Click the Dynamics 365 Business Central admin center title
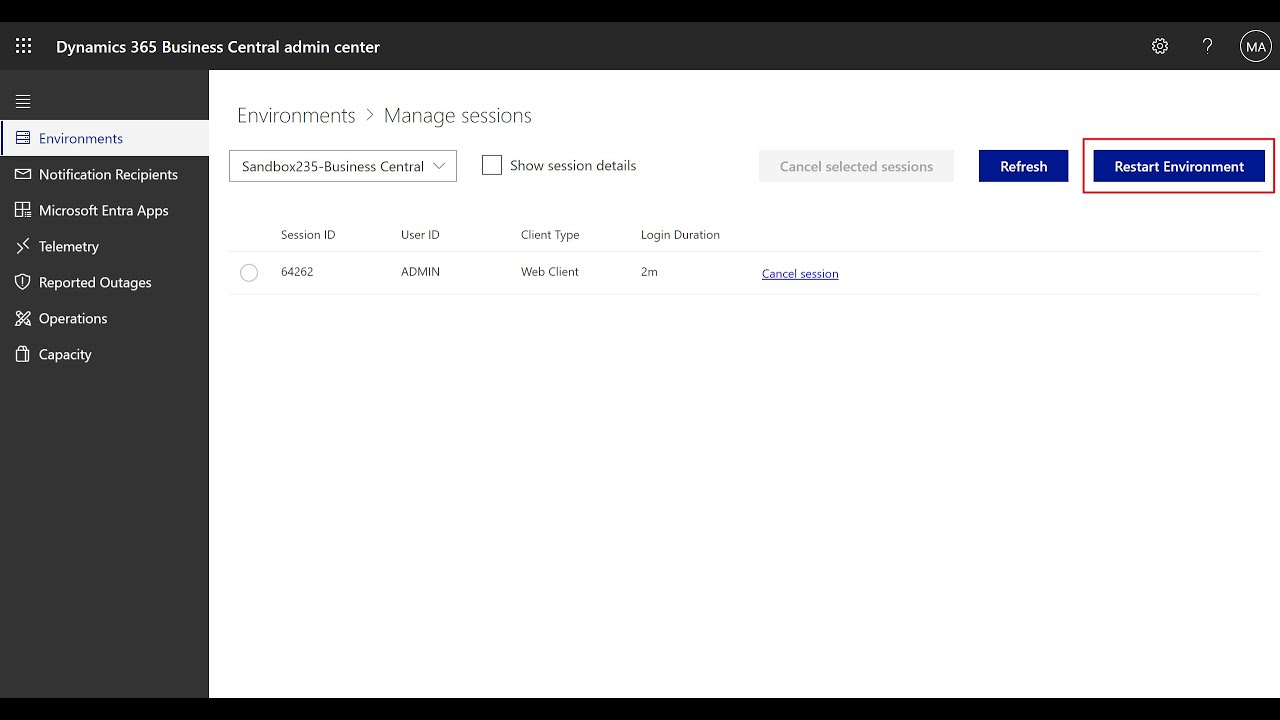Viewport: 1280px width, 720px height. coord(218,47)
